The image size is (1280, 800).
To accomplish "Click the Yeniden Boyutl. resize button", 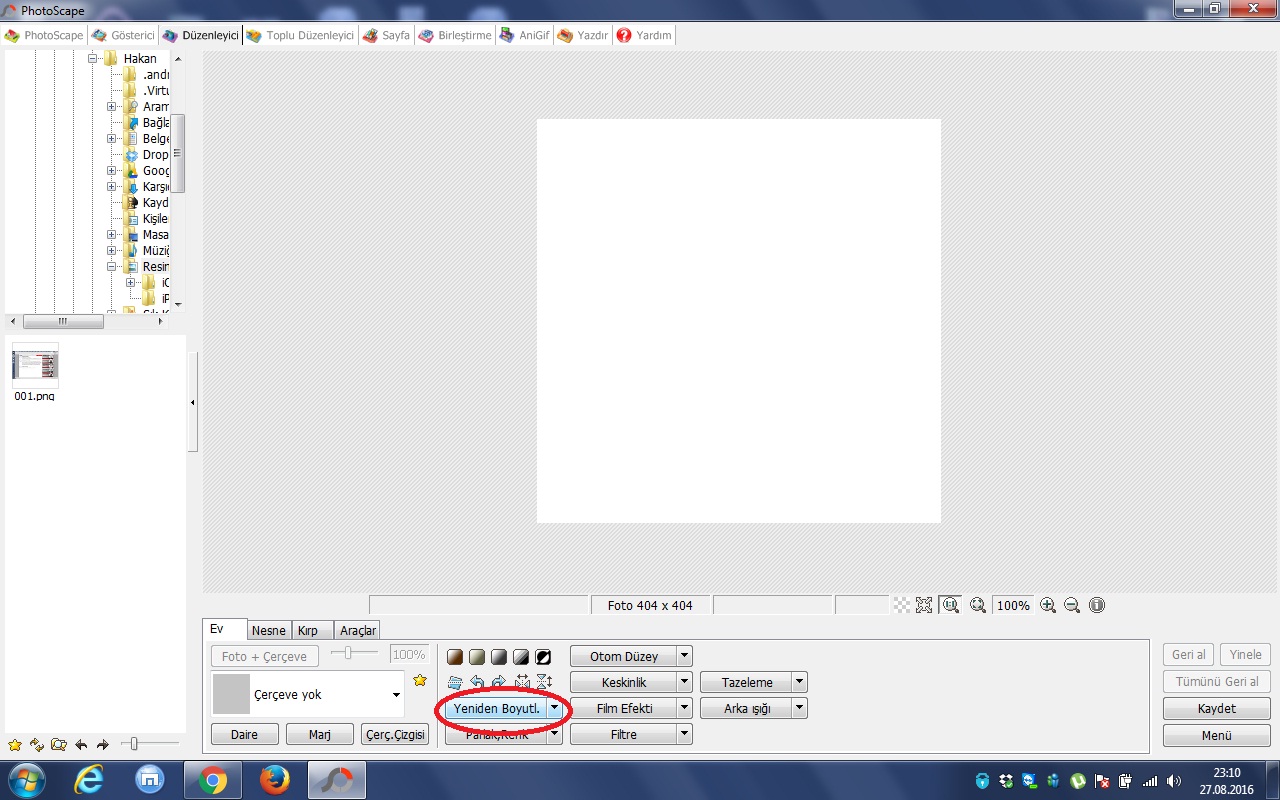I will 496,708.
